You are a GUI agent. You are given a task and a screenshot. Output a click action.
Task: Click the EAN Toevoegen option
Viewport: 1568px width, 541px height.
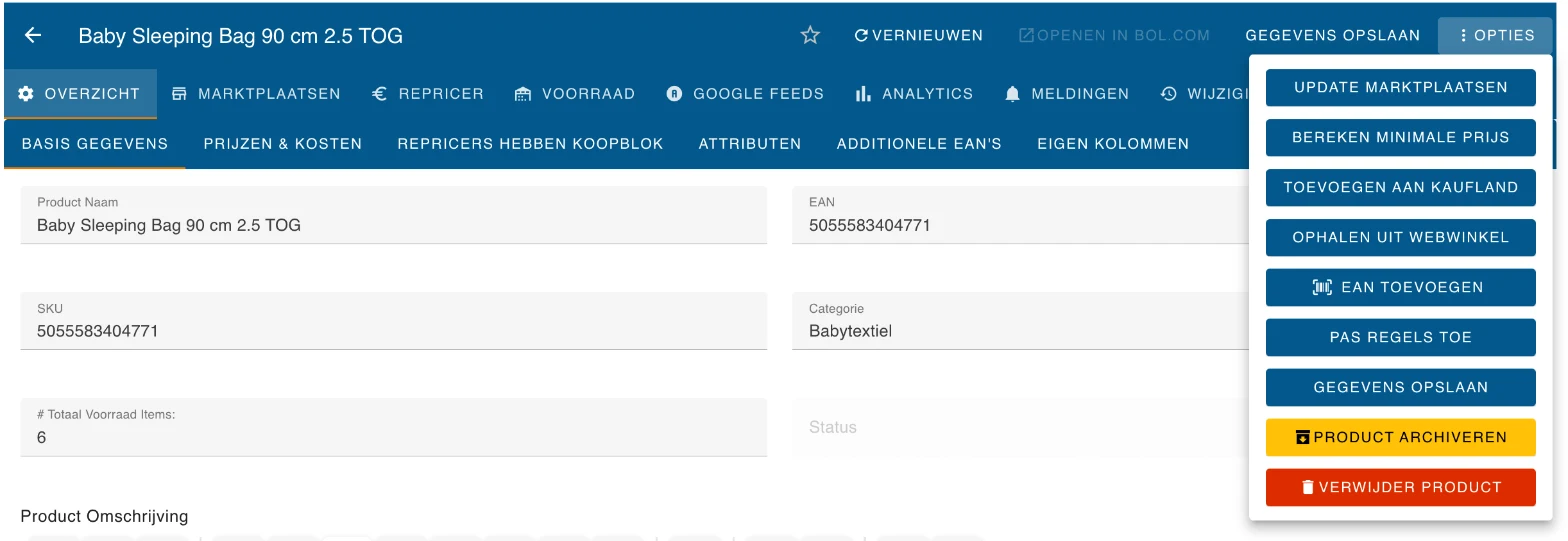tap(1400, 287)
